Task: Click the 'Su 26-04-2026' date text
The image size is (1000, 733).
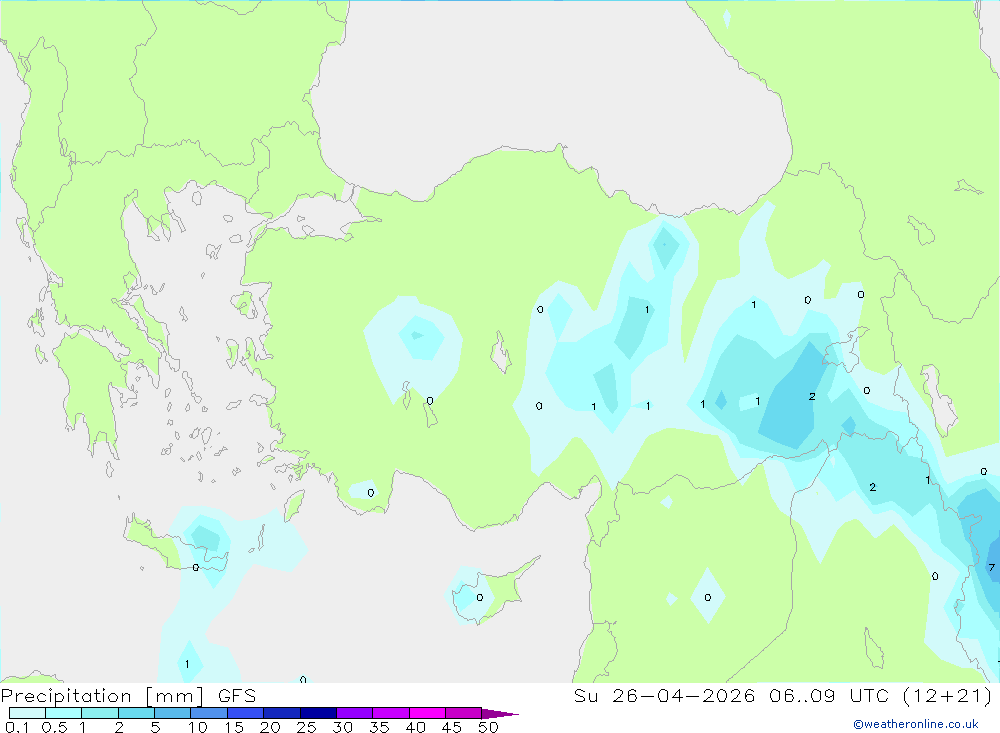Action: (664, 695)
